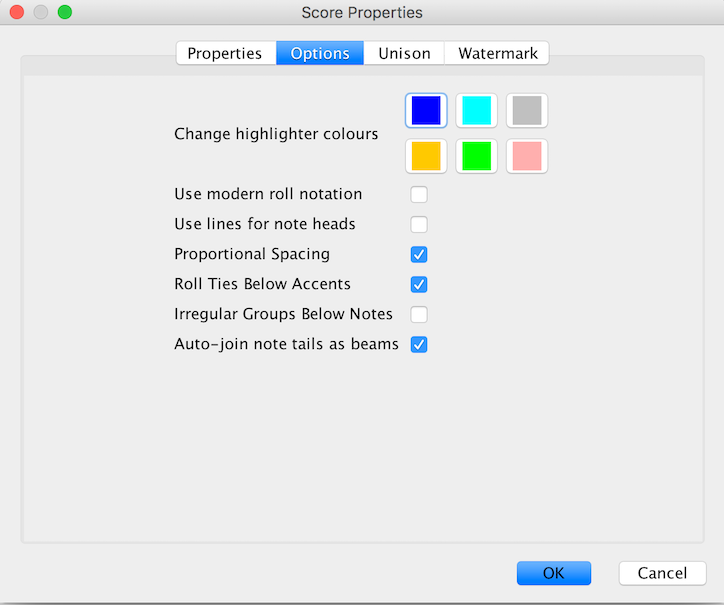Go to the Watermark tab
The image size is (724, 605).
pyautogui.click(x=497, y=53)
